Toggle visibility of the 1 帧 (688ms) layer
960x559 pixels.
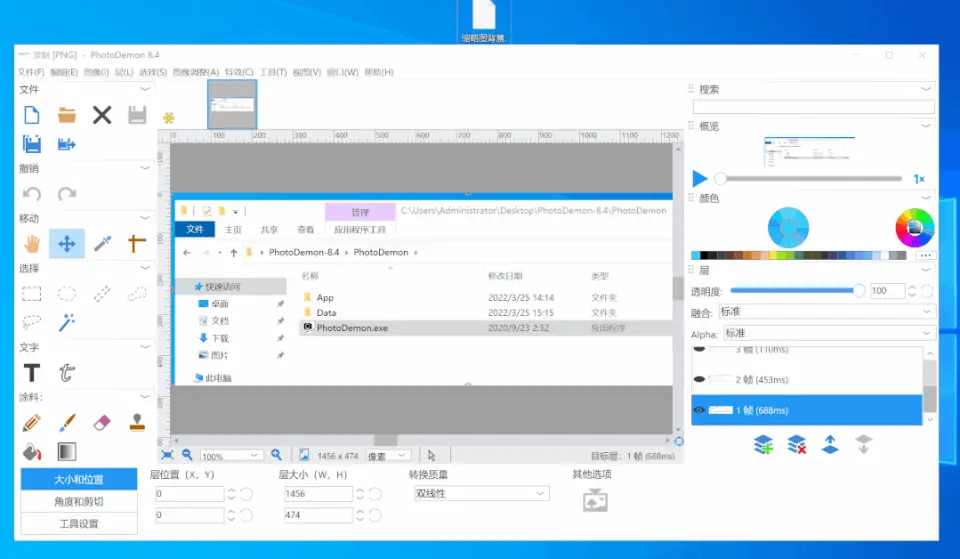coord(699,410)
